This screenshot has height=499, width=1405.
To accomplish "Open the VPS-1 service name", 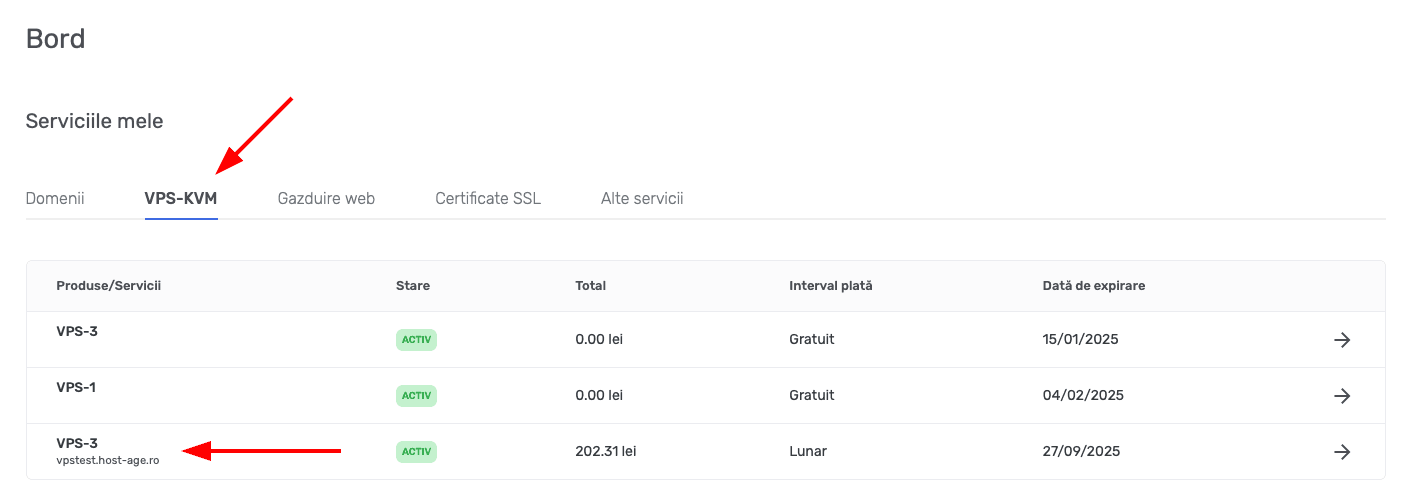I will (x=76, y=387).
